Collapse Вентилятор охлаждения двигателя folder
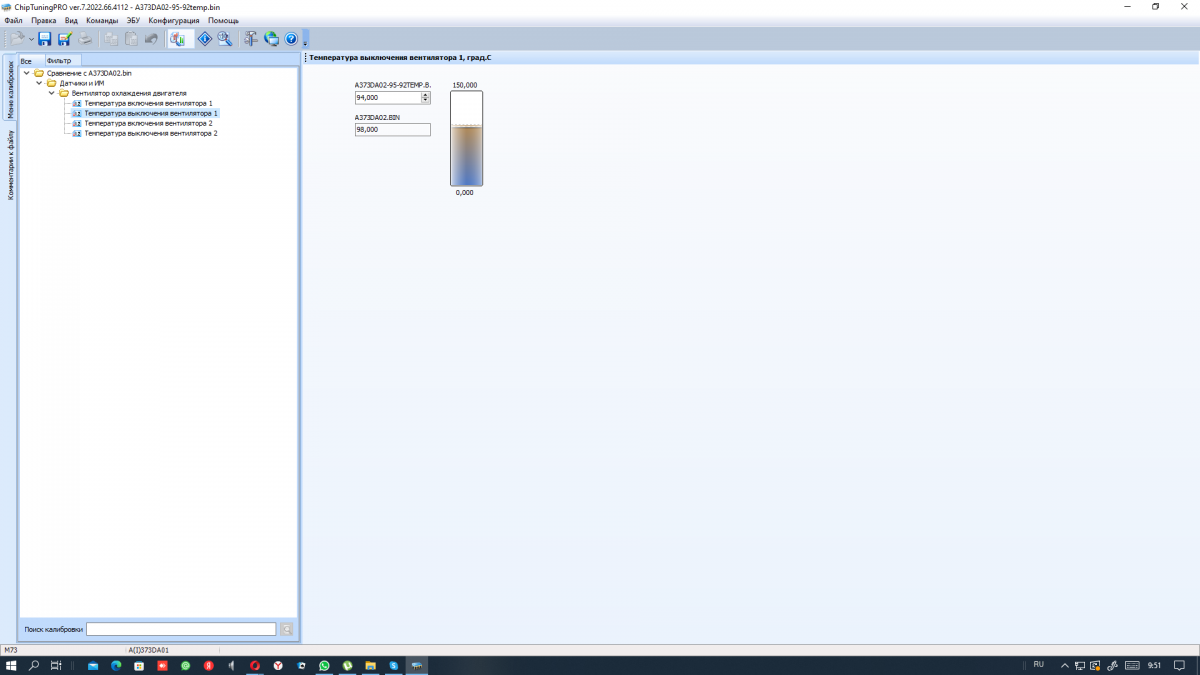The width and height of the screenshot is (1200, 675). pyautogui.click(x=51, y=93)
